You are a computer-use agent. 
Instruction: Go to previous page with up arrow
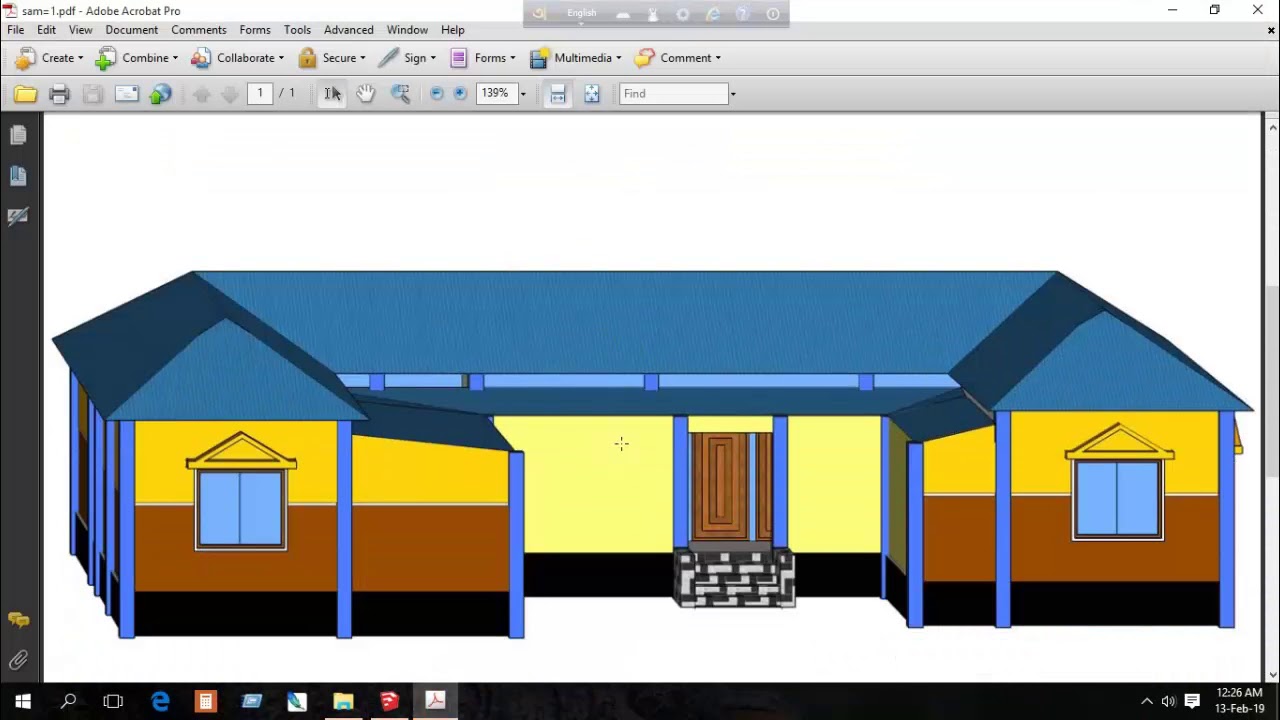click(201, 94)
